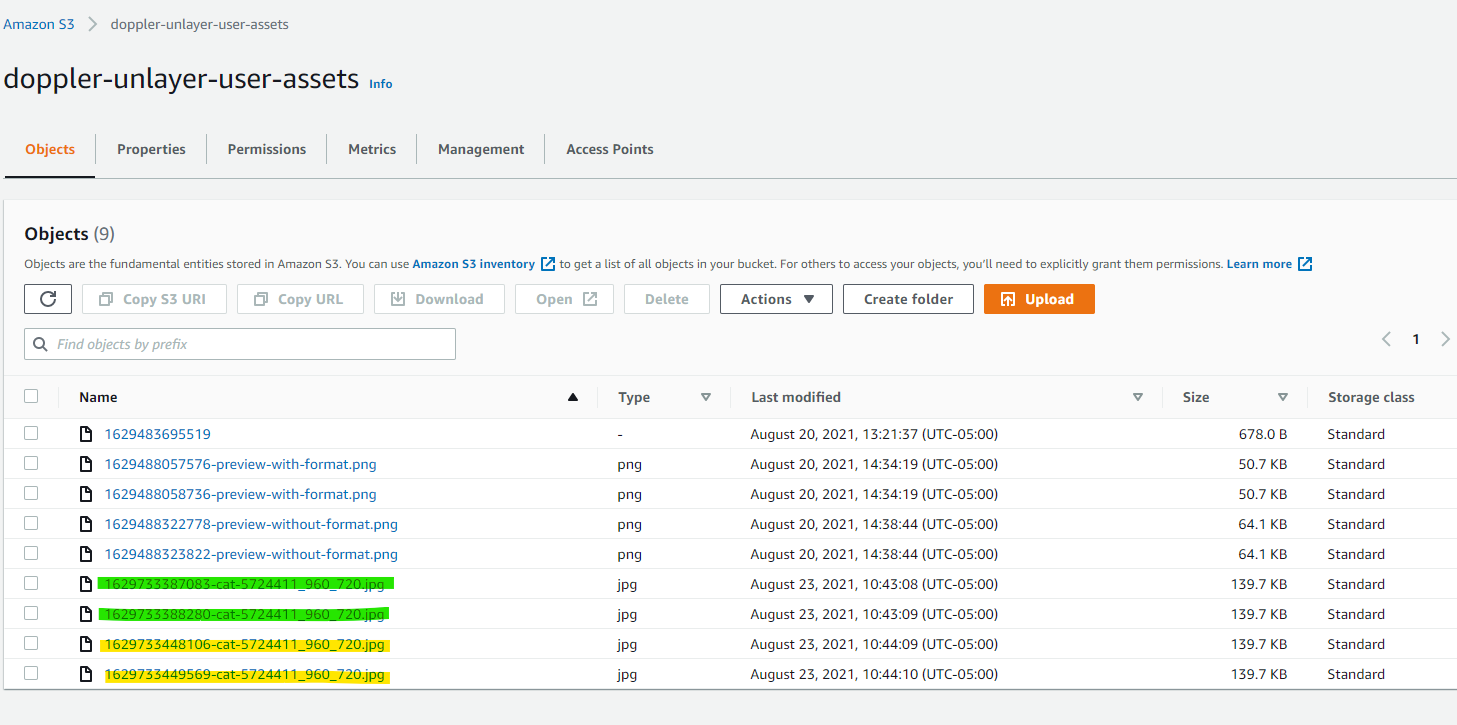Click the search magnifier icon
Image resolution: width=1457 pixels, height=725 pixels.
pyautogui.click(x=41, y=344)
